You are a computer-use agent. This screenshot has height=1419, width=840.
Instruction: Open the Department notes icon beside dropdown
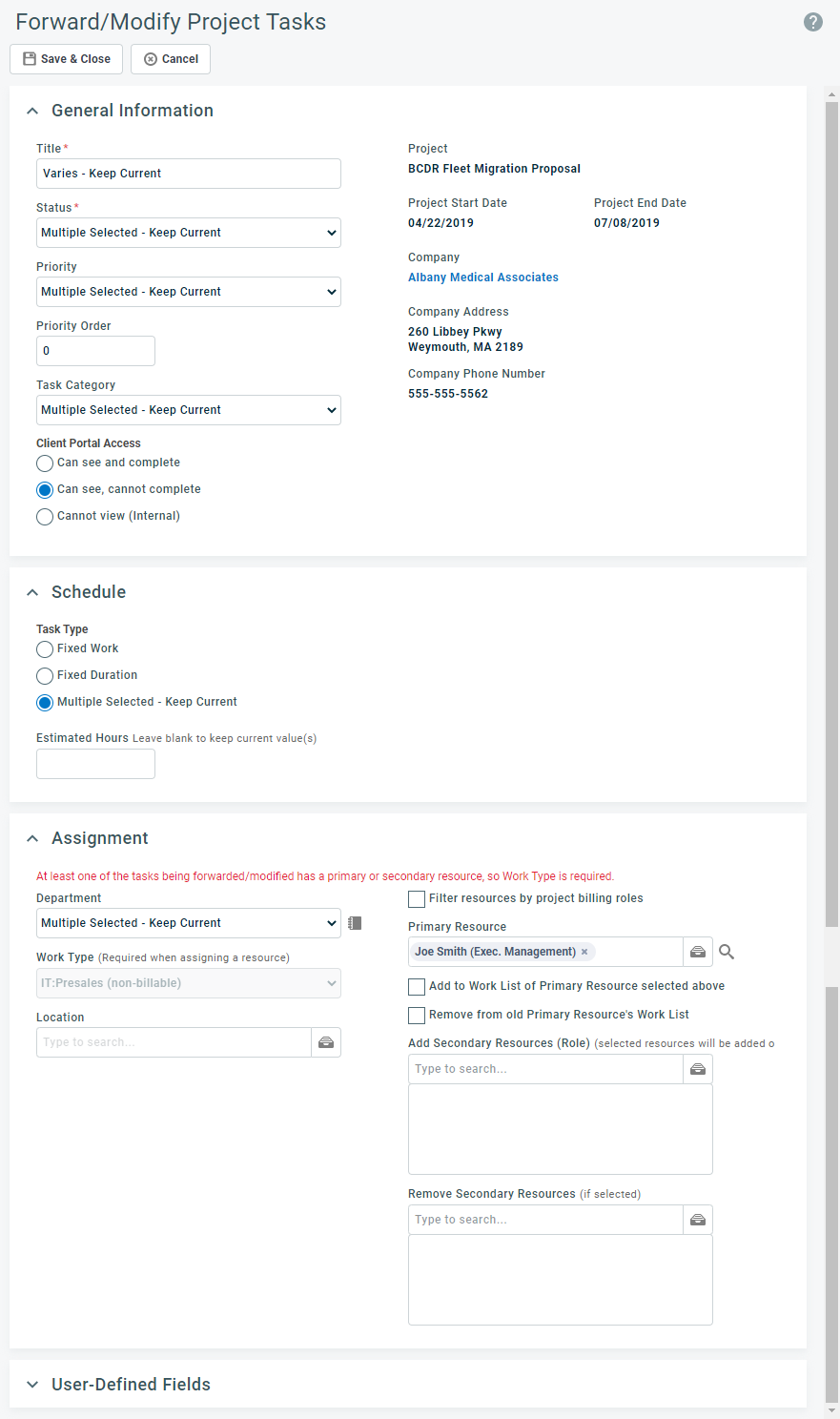point(355,923)
